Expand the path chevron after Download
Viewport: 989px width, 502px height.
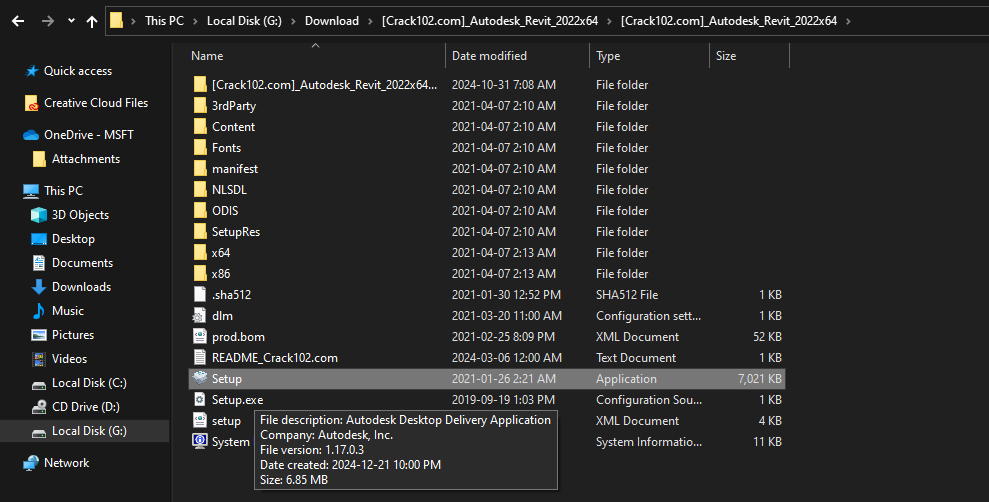pyautogui.click(x=369, y=20)
